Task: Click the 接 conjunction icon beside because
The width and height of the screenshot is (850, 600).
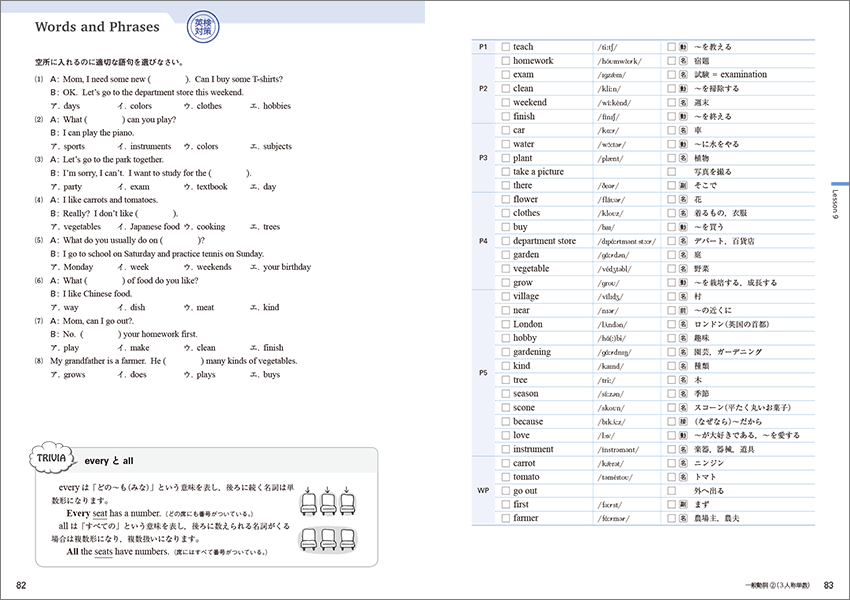Action: 682,422
